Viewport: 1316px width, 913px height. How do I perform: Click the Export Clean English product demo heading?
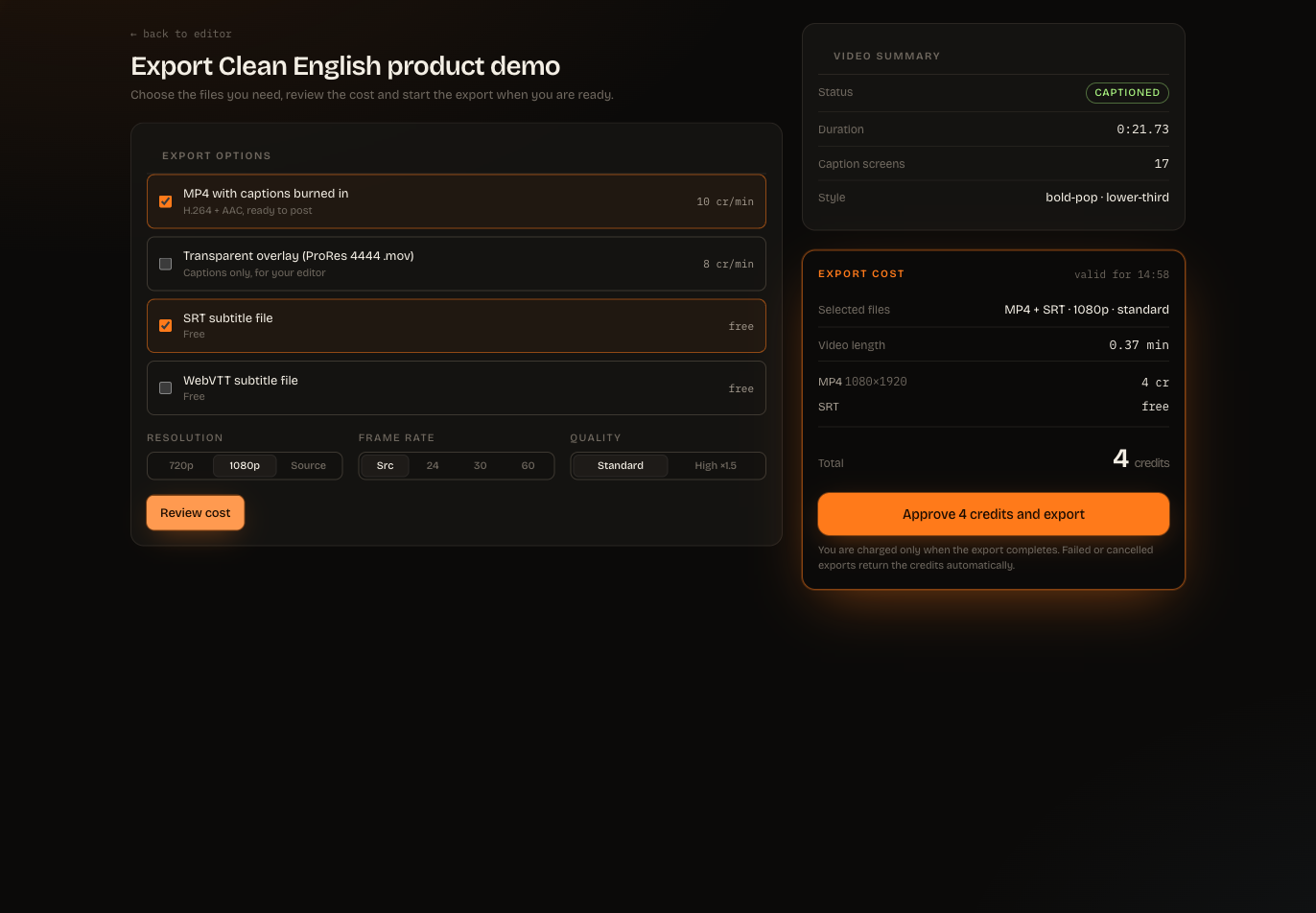(x=345, y=66)
